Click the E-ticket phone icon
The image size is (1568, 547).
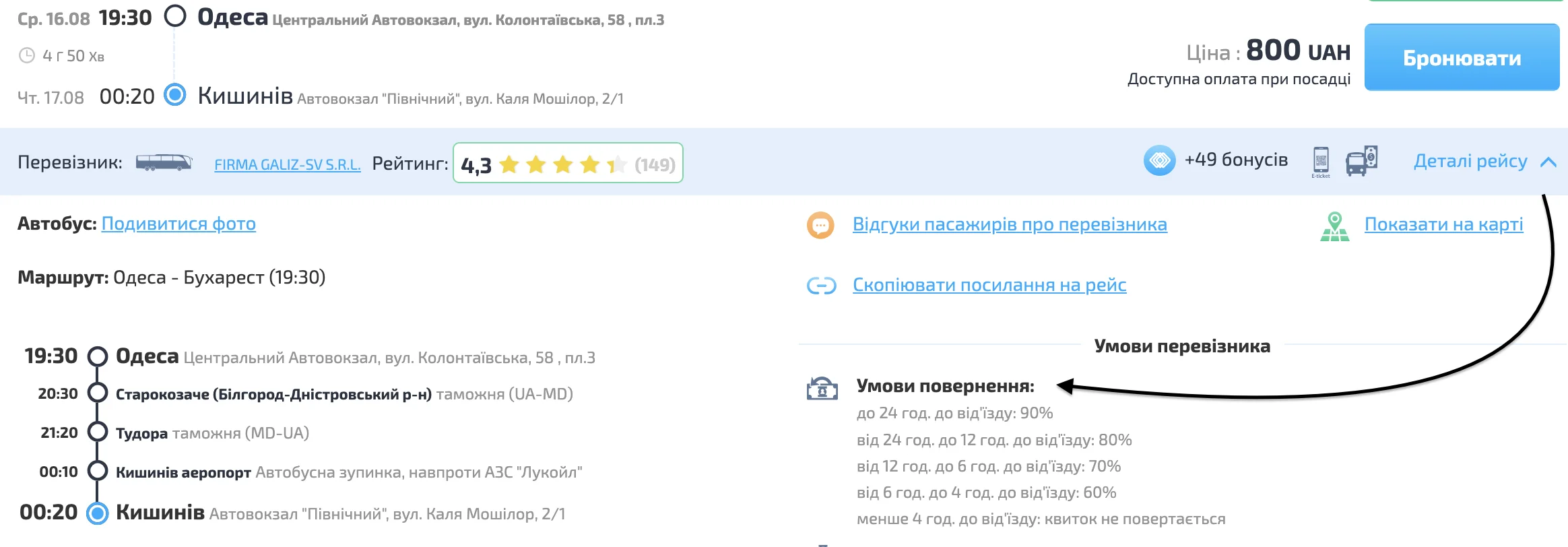click(1321, 161)
